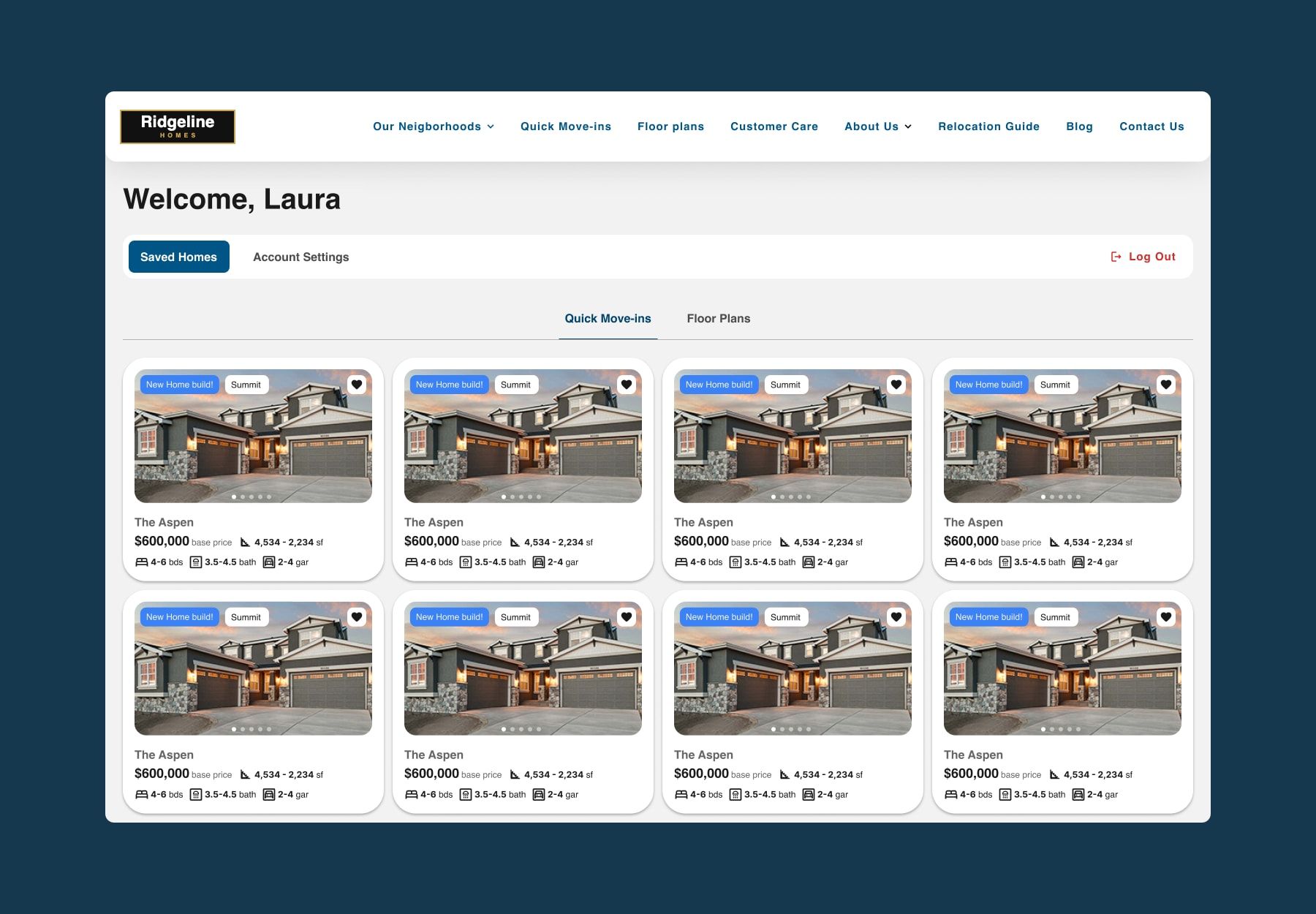Open house photo on first top-row card
This screenshot has height=914, width=1316.
pos(253,437)
